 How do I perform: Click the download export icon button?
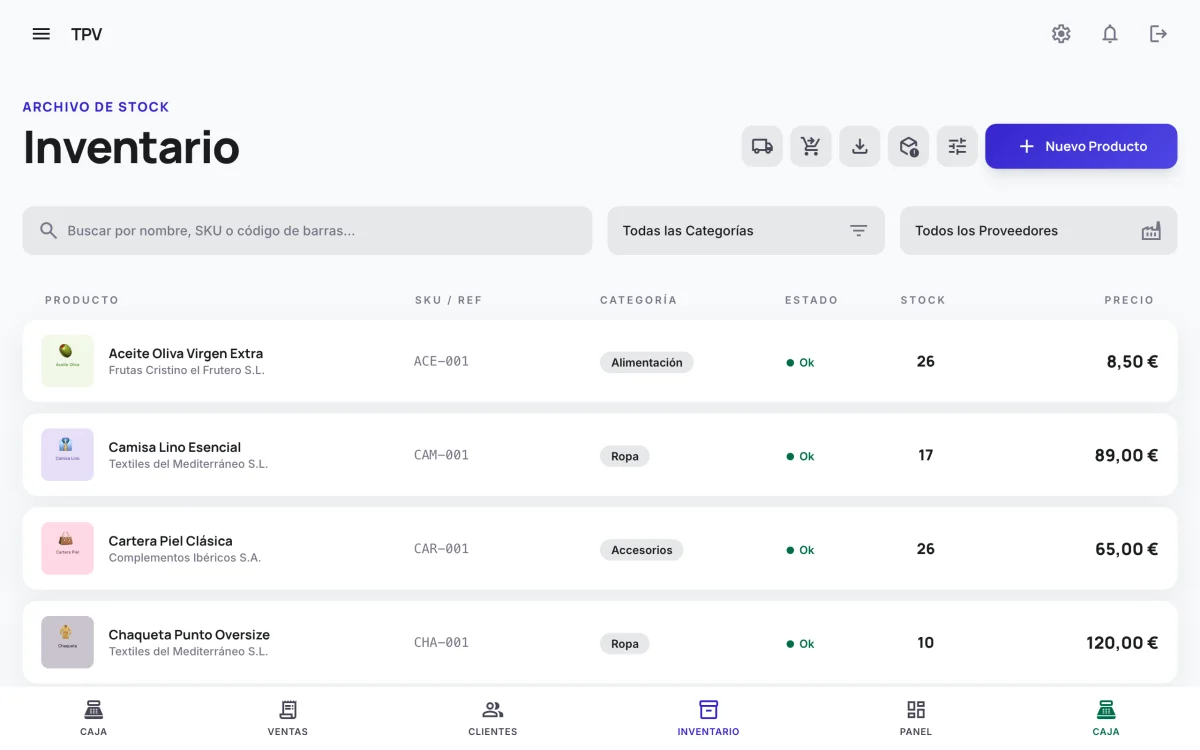click(x=860, y=146)
